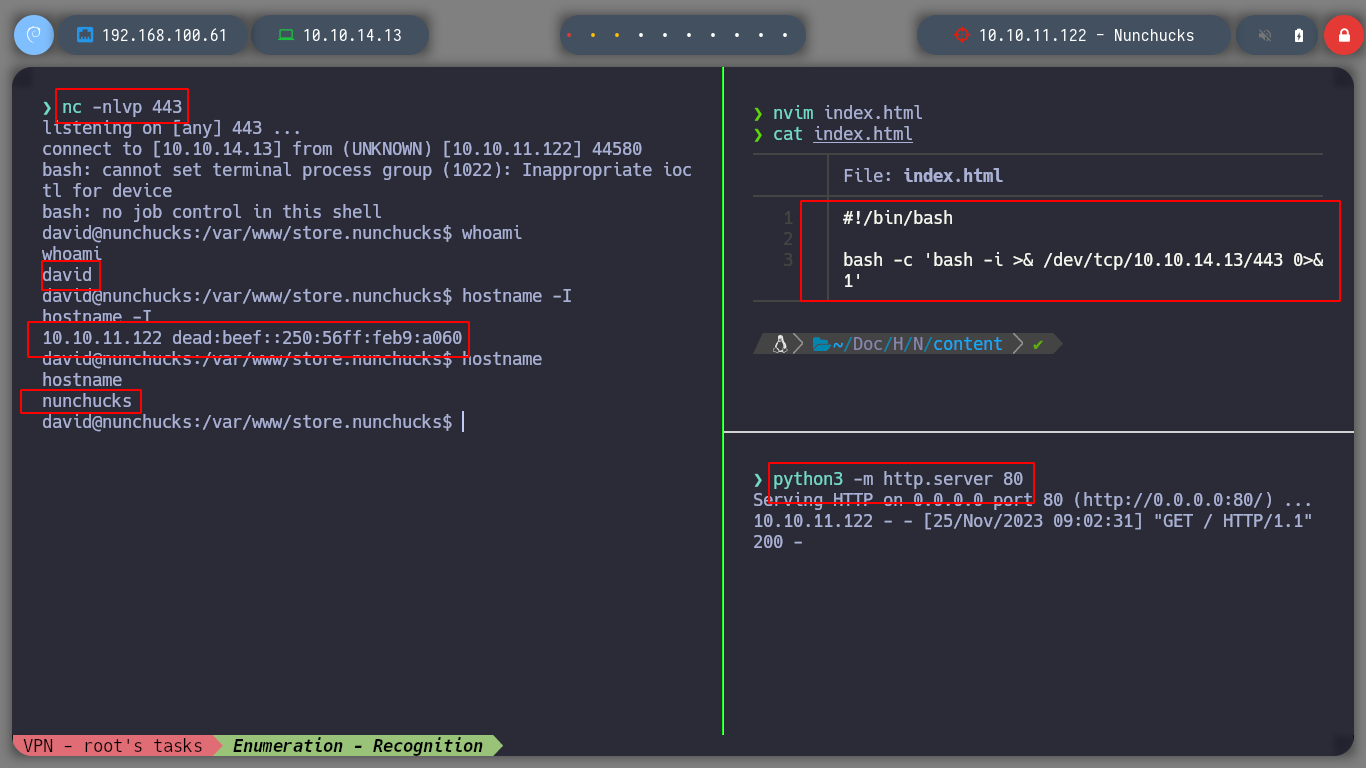This screenshot has width=1366, height=768.
Task: Click the battery status icon
Action: 1299,35
